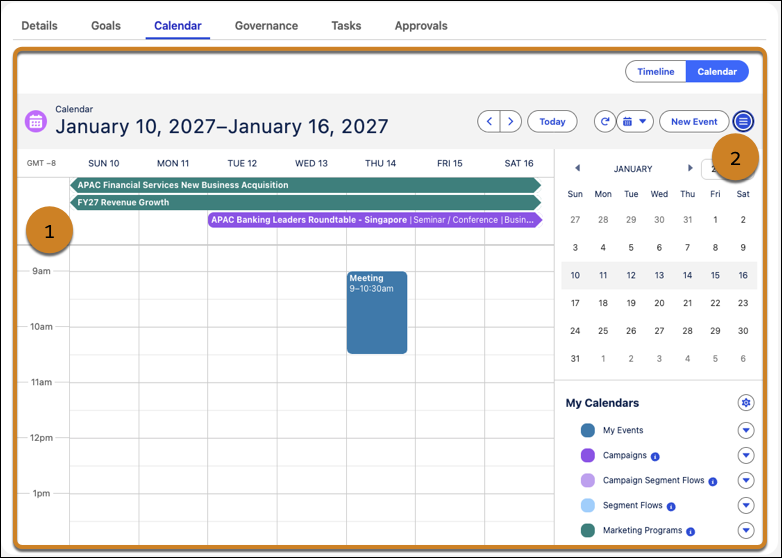The width and height of the screenshot is (782, 558).
Task: Open the Meeting 9–10:30am event
Action: pos(377,313)
